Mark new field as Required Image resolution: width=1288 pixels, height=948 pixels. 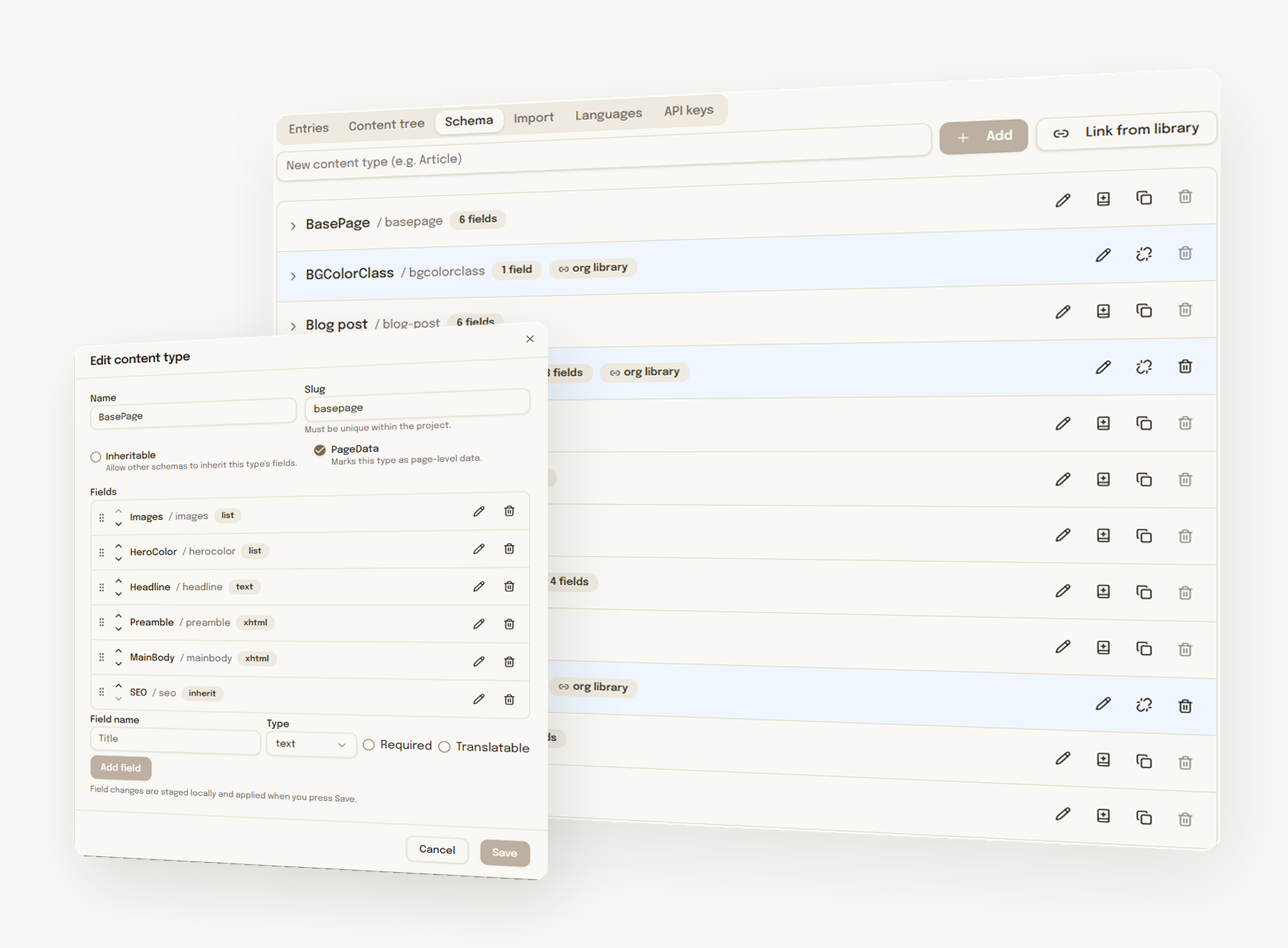click(368, 745)
